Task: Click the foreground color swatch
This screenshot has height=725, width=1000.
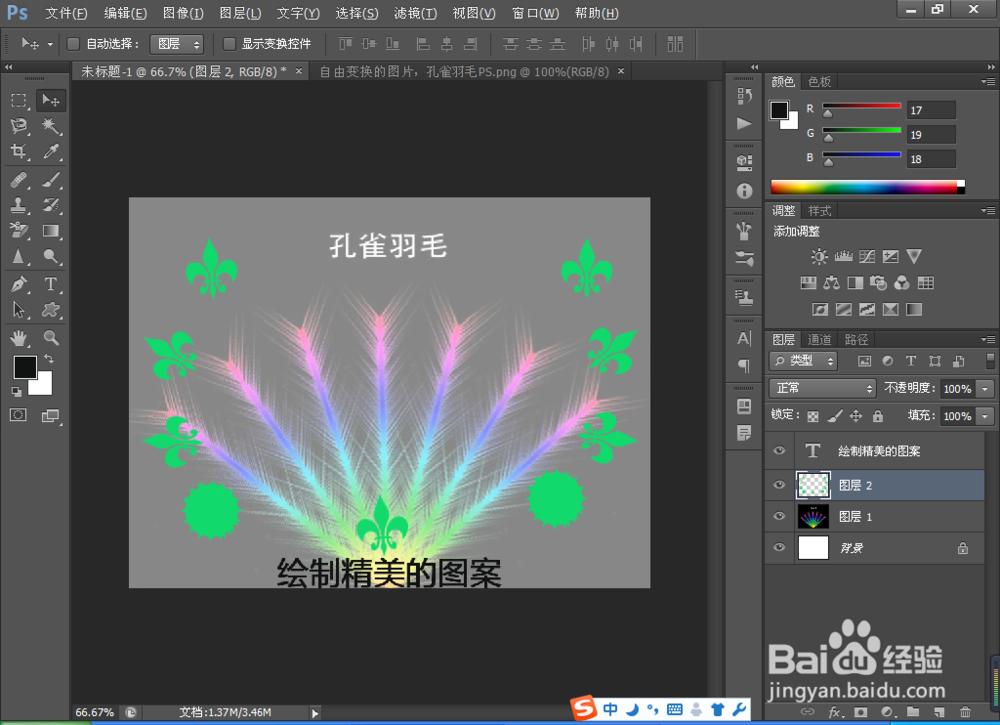Action: [x=25, y=368]
